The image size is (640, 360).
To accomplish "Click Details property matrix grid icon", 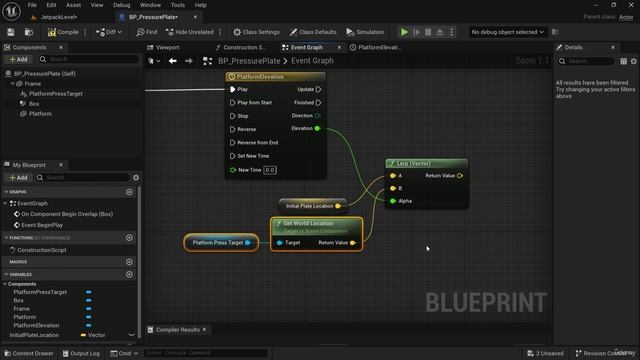I will 623,61.
